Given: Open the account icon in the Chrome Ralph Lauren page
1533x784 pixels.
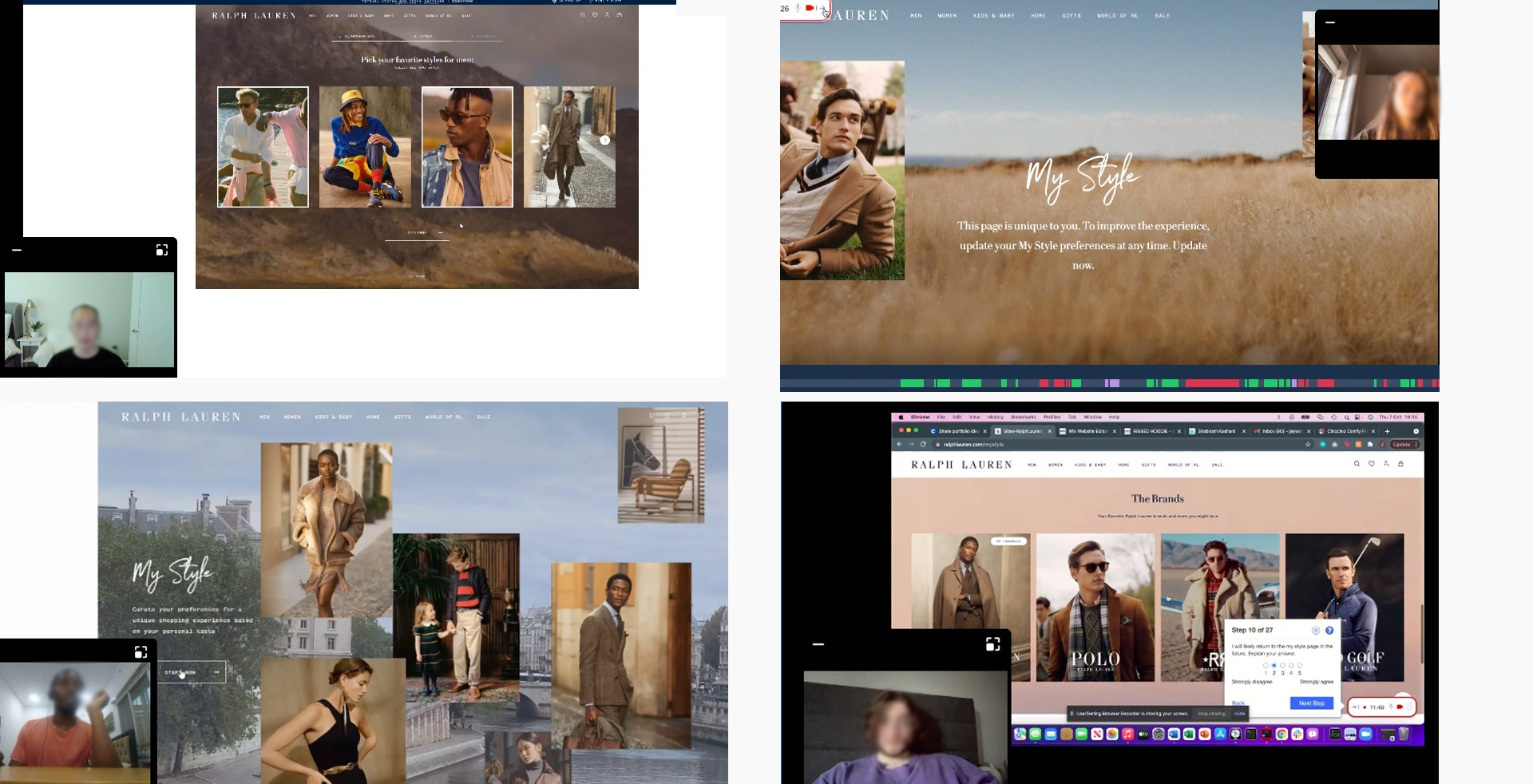Looking at the screenshot, I should coord(1386,464).
